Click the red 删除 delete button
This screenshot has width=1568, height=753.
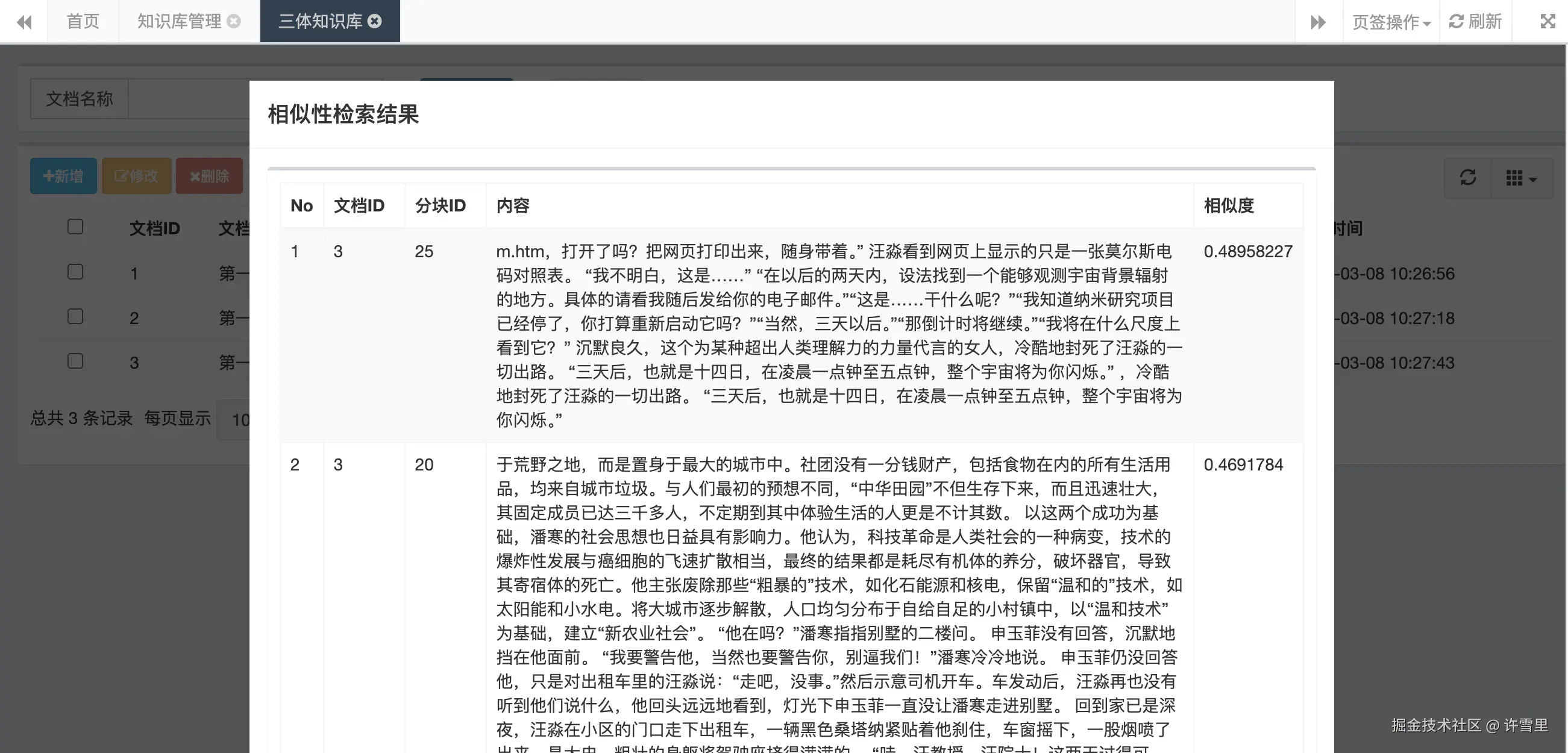pos(209,177)
